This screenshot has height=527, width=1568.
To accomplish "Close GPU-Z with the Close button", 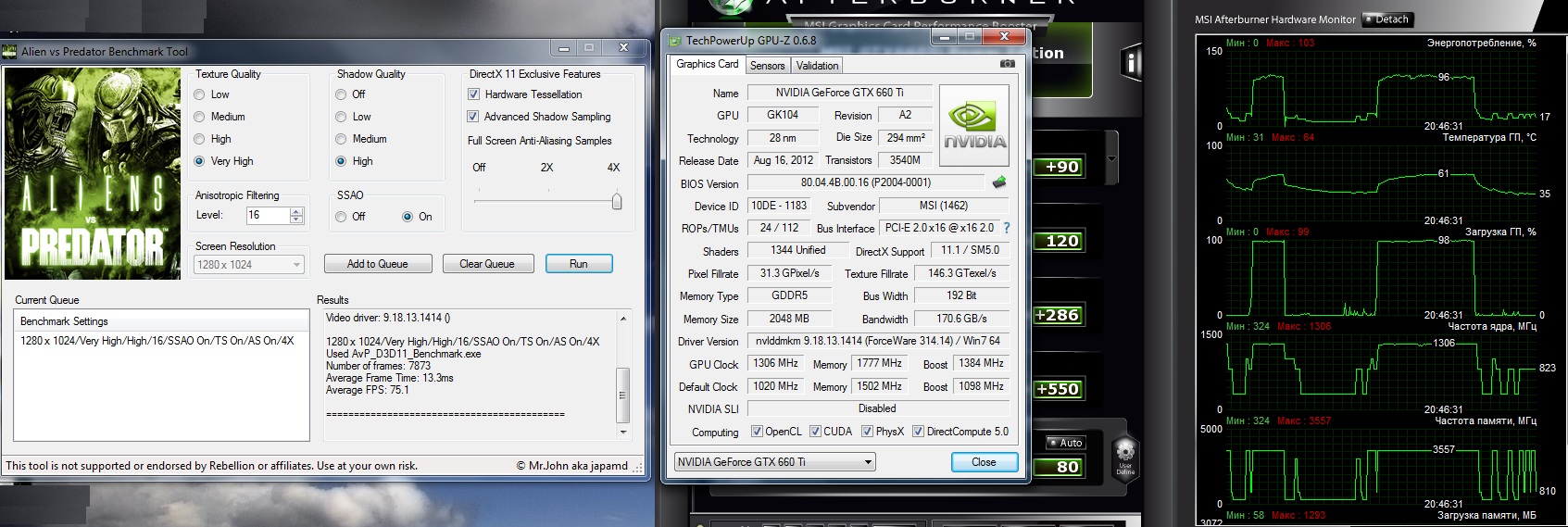I will pos(985,462).
